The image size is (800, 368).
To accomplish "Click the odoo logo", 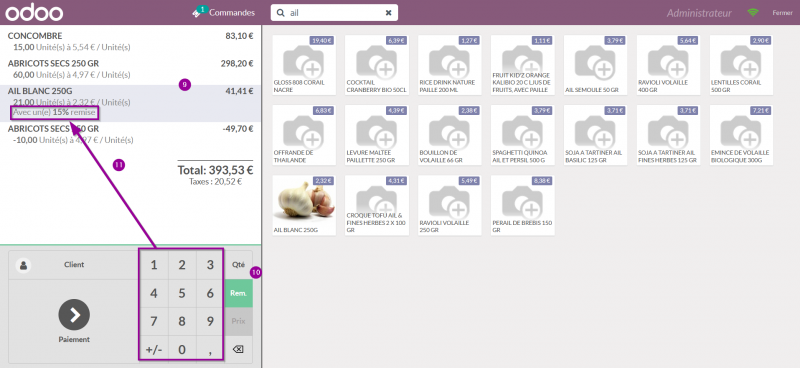I will click(34, 12).
